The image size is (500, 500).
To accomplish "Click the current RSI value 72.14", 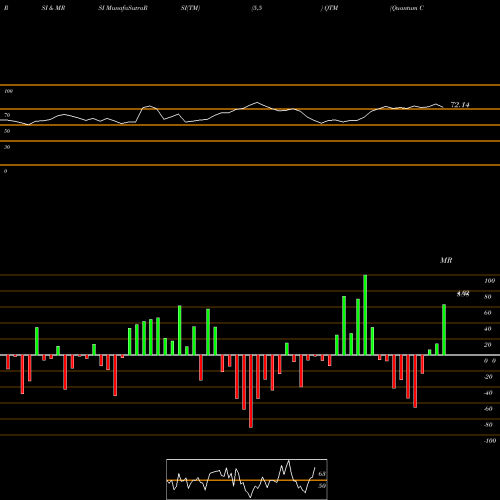I will [x=460, y=105].
